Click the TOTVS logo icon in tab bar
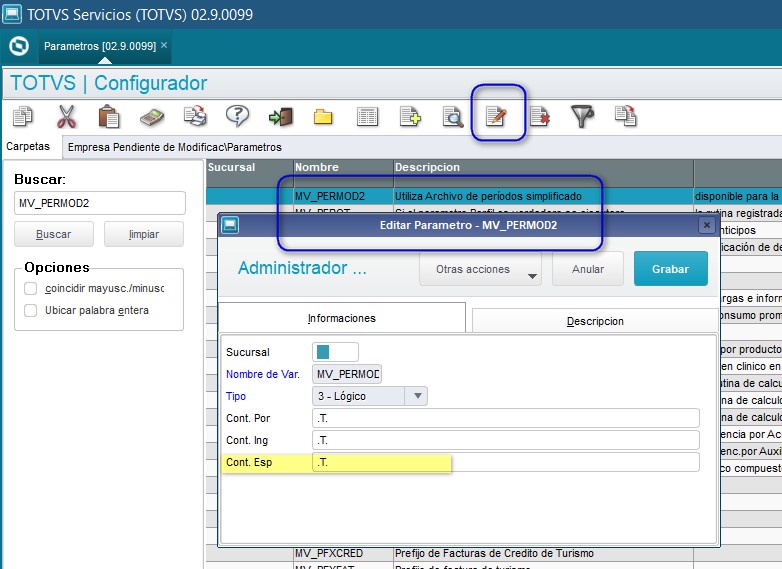 click(19, 46)
